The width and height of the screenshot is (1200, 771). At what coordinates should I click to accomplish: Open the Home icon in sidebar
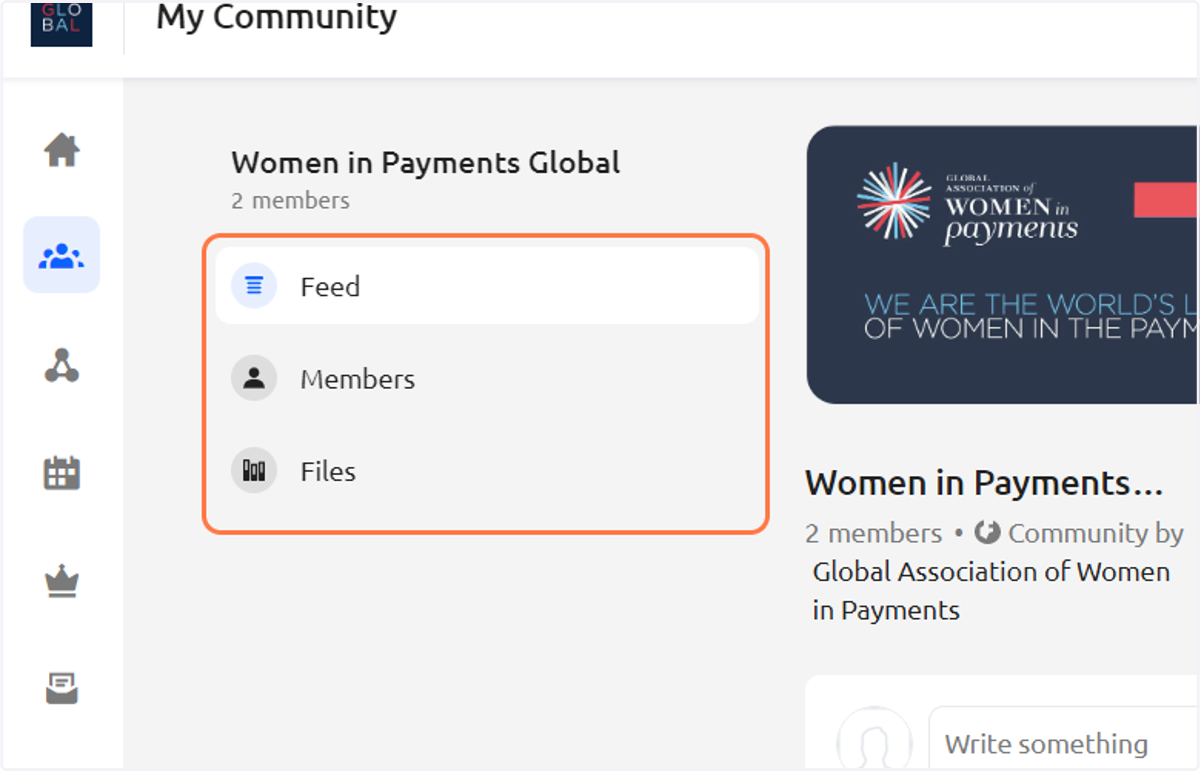62,151
